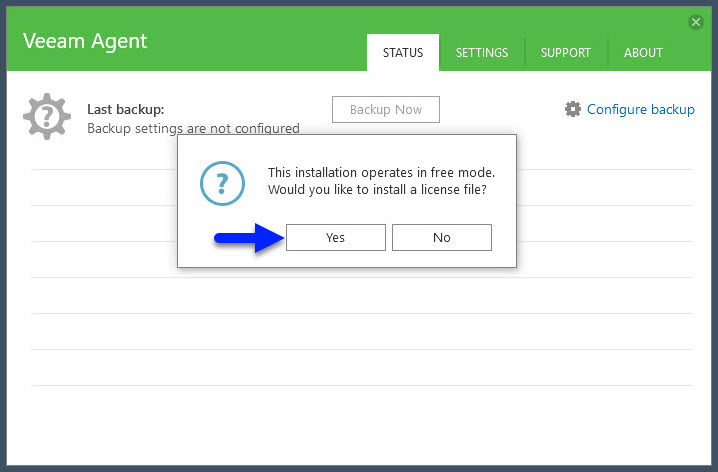Confirm license install with Yes
The width and height of the screenshot is (718, 472).
point(335,237)
